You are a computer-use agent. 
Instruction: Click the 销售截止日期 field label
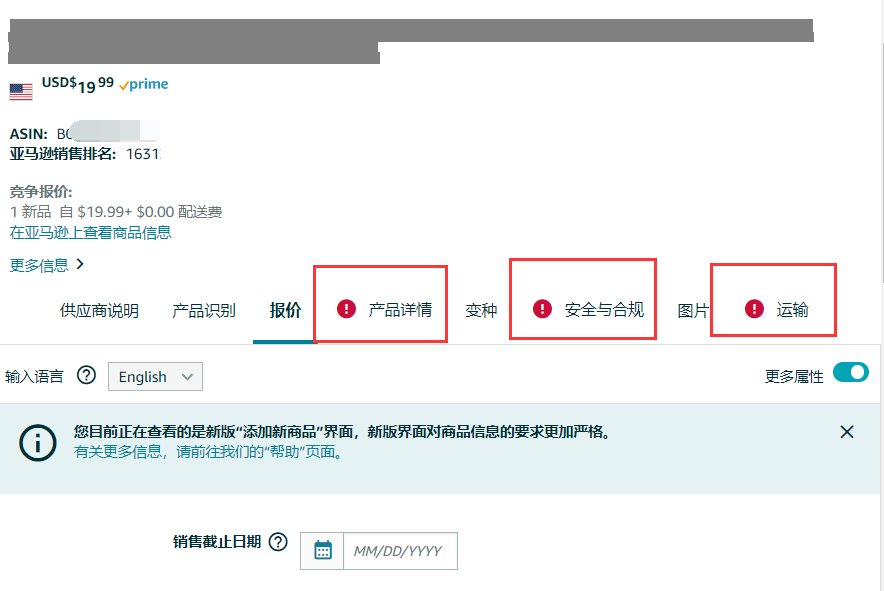[x=217, y=542]
